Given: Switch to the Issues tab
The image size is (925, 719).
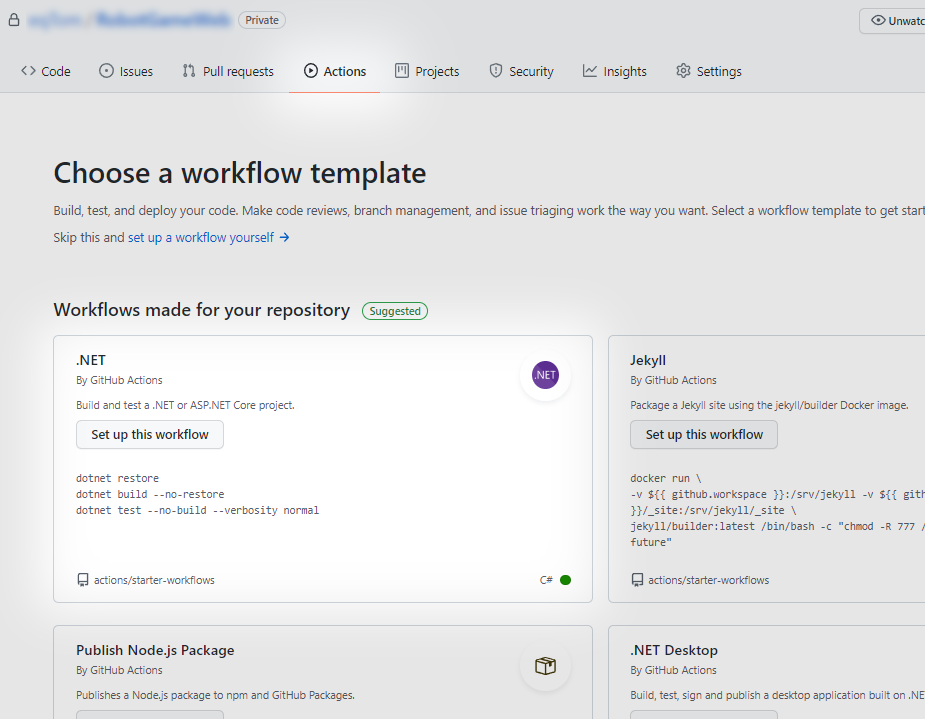Looking at the screenshot, I should click(x=126, y=71).
